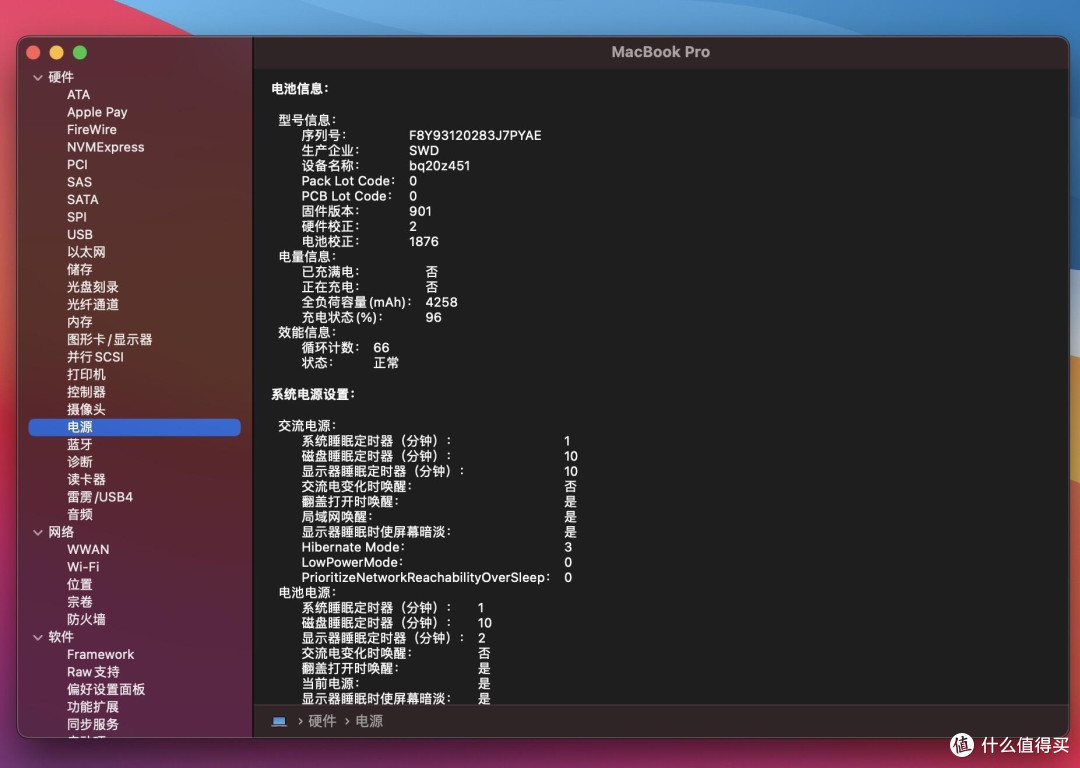Click the Hibernate Mode value 3
Screen dimensions: 1080x768
[568, 548]
